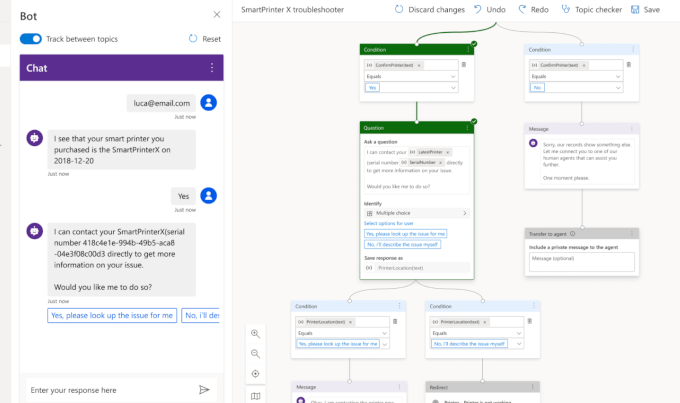Screen dimensions: 680x403
Task: Expand the Multiple choice identify selector
Action: 416,213
